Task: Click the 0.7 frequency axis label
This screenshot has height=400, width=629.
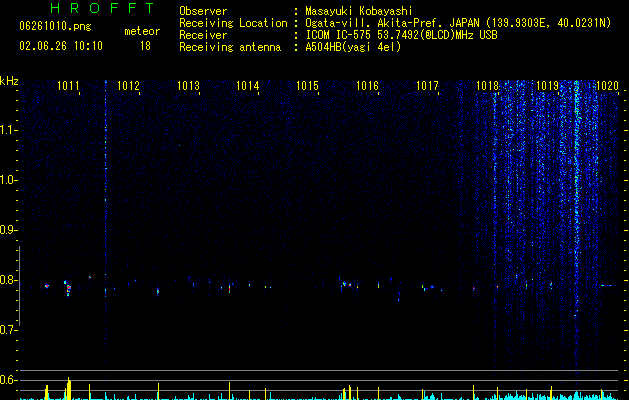Action: [x=7, y=330]
